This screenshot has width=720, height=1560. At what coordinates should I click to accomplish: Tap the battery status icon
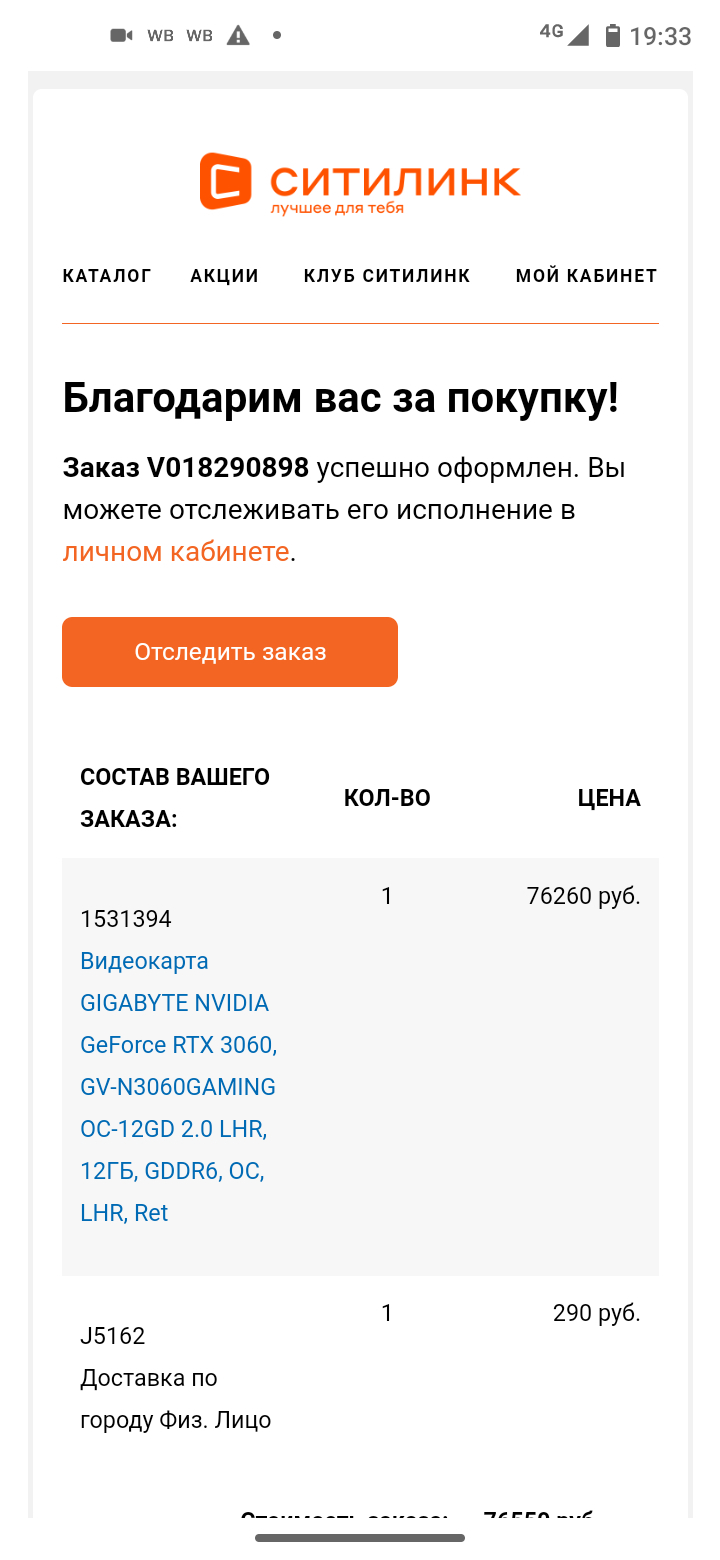coord(613,36)
